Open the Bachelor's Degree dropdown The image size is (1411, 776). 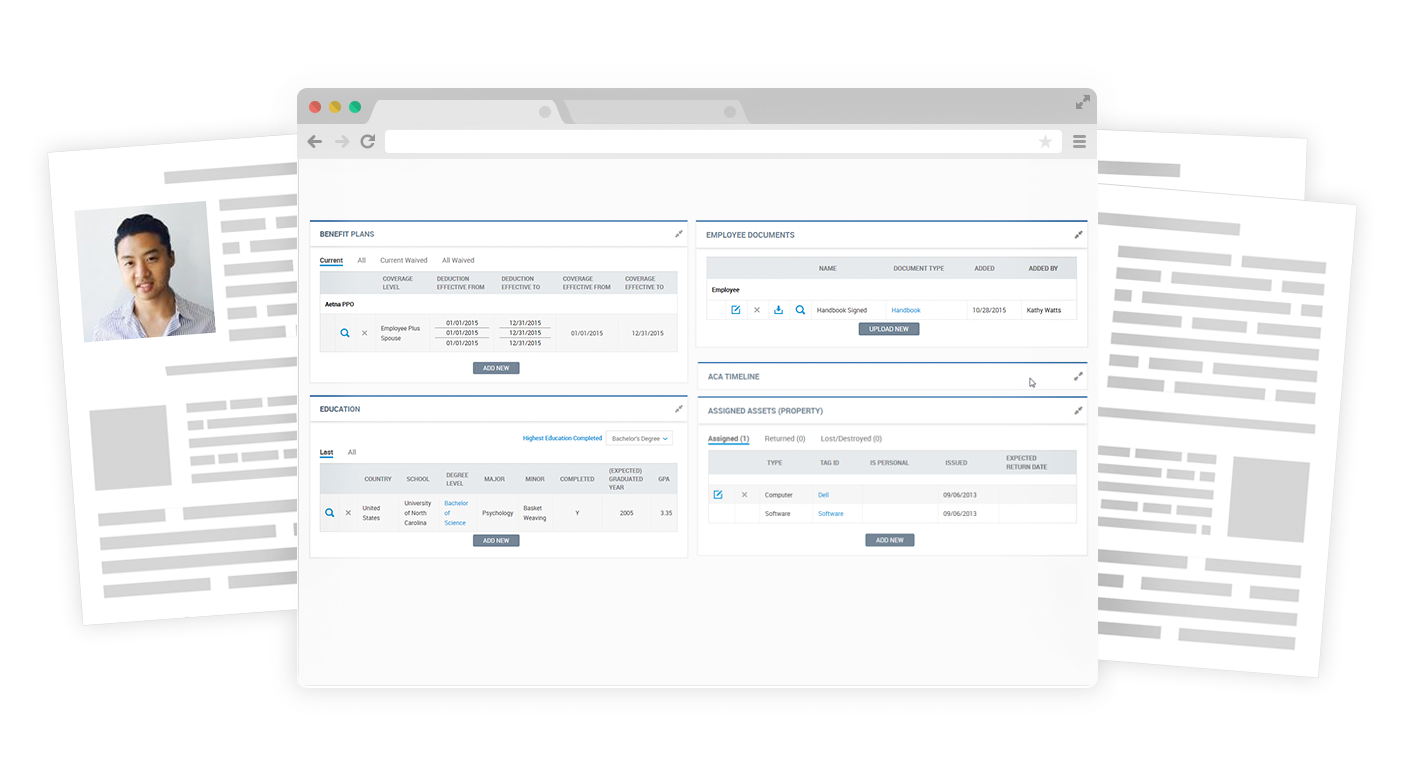click(x=640, y=438)
